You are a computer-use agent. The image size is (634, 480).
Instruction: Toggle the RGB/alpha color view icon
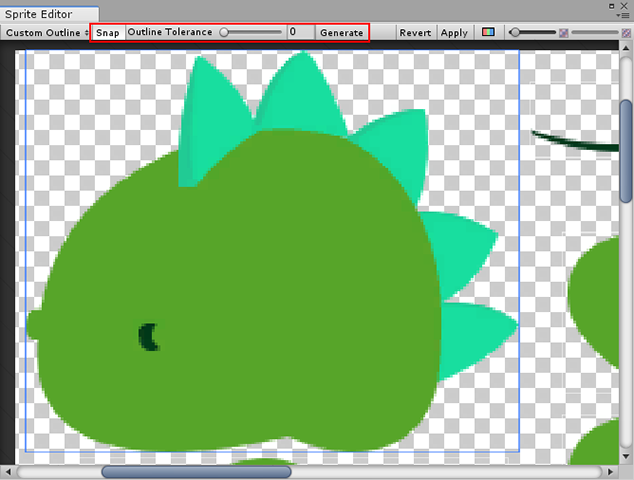pos(487,32)
